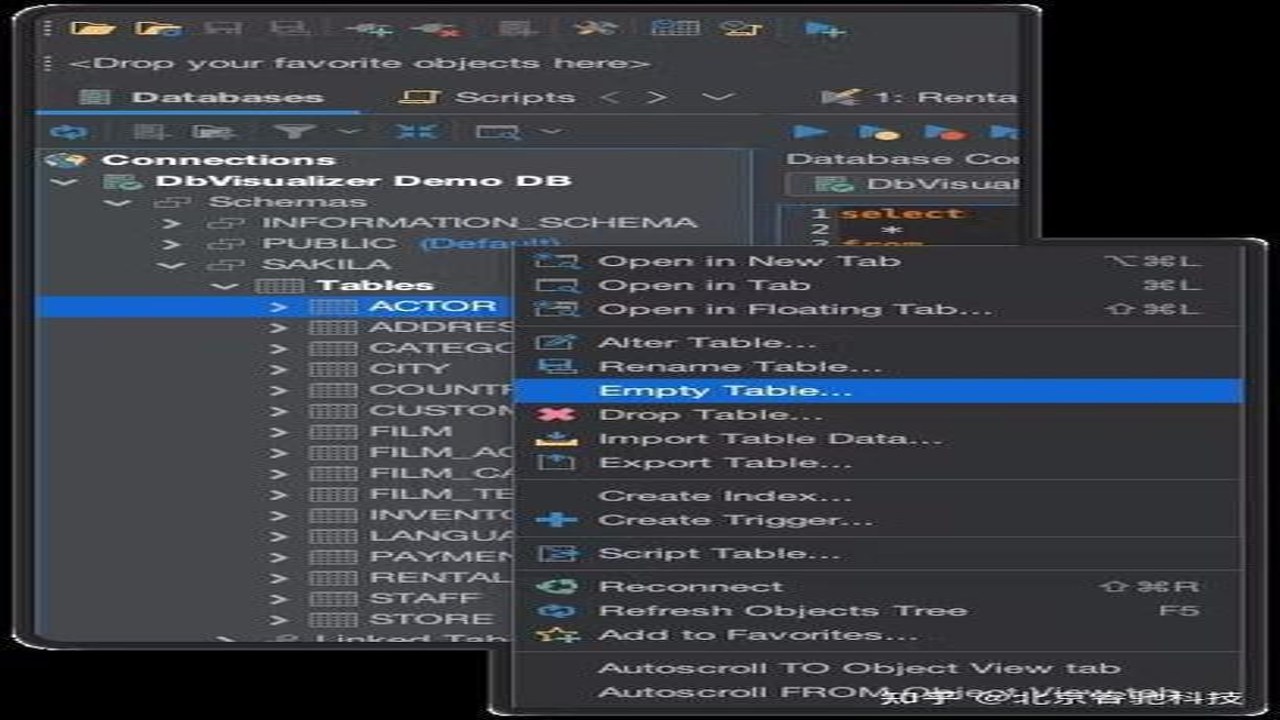Click the Script Table icon in menu

pos(557,554)
